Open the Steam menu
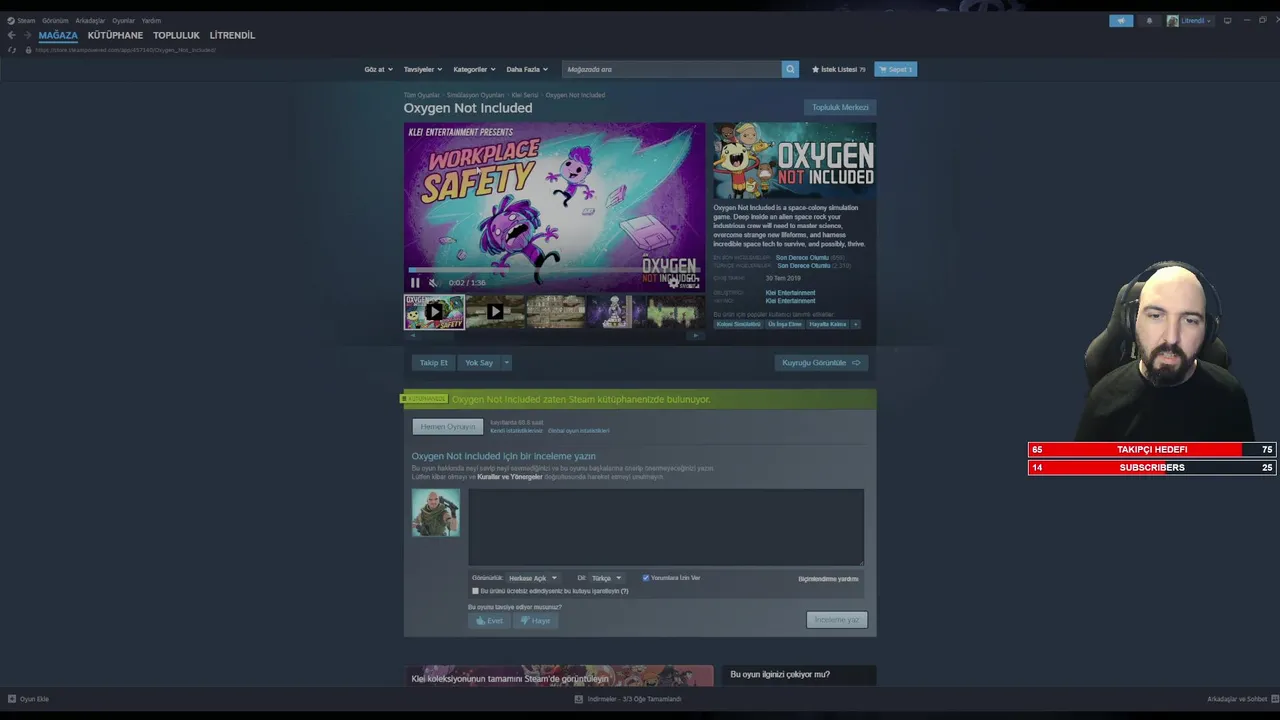 [x=21, y=20]
